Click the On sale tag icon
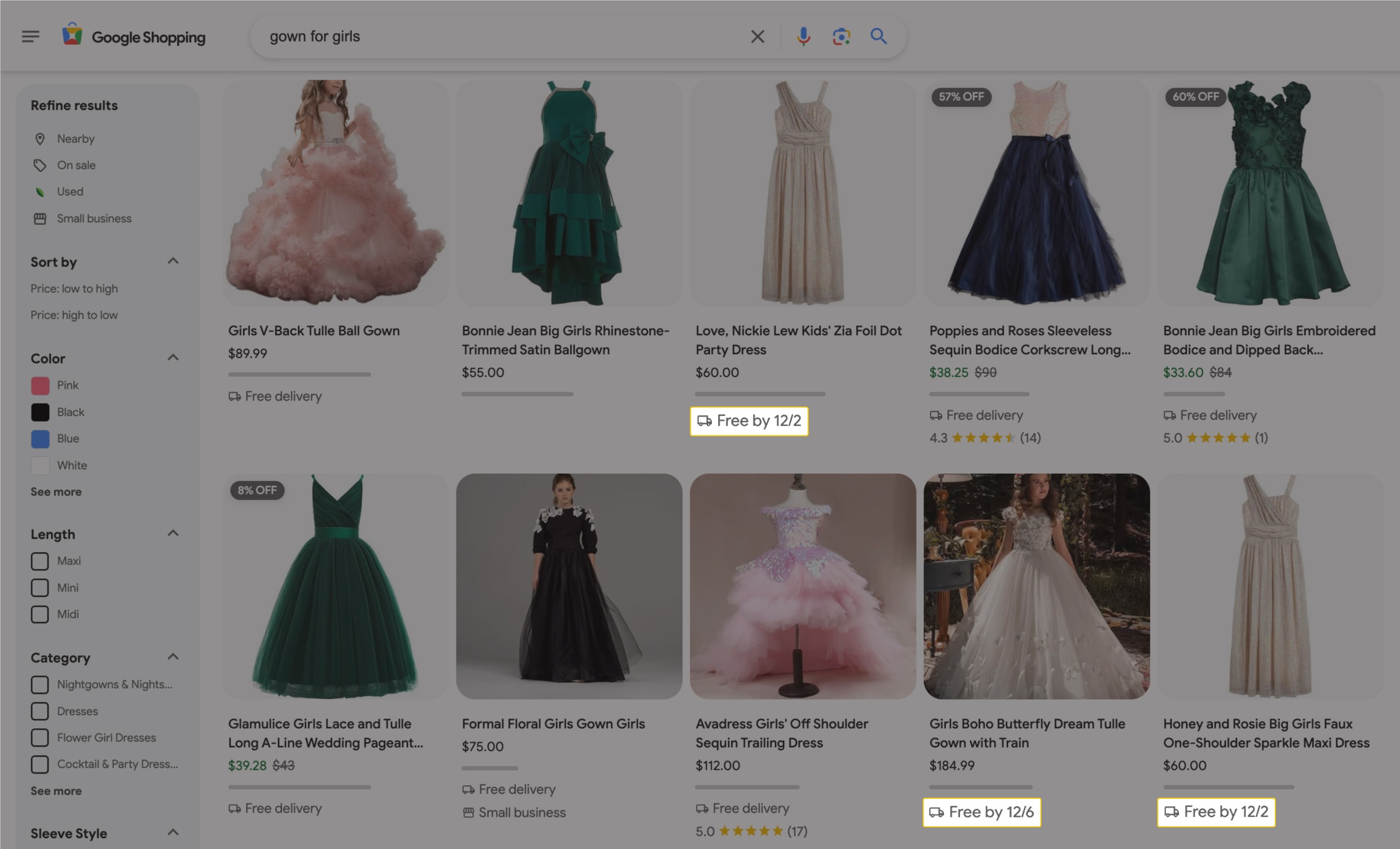Screen dimensions: 1400x849 coord(40,165)
